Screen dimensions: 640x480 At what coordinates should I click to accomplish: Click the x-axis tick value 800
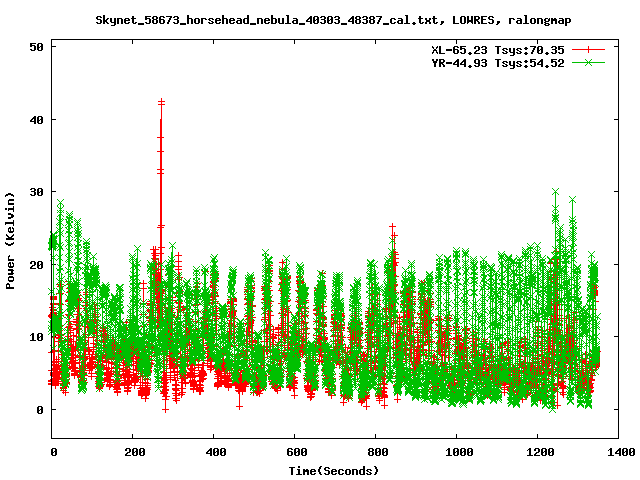pyautogui.click(x=377, y=452)
